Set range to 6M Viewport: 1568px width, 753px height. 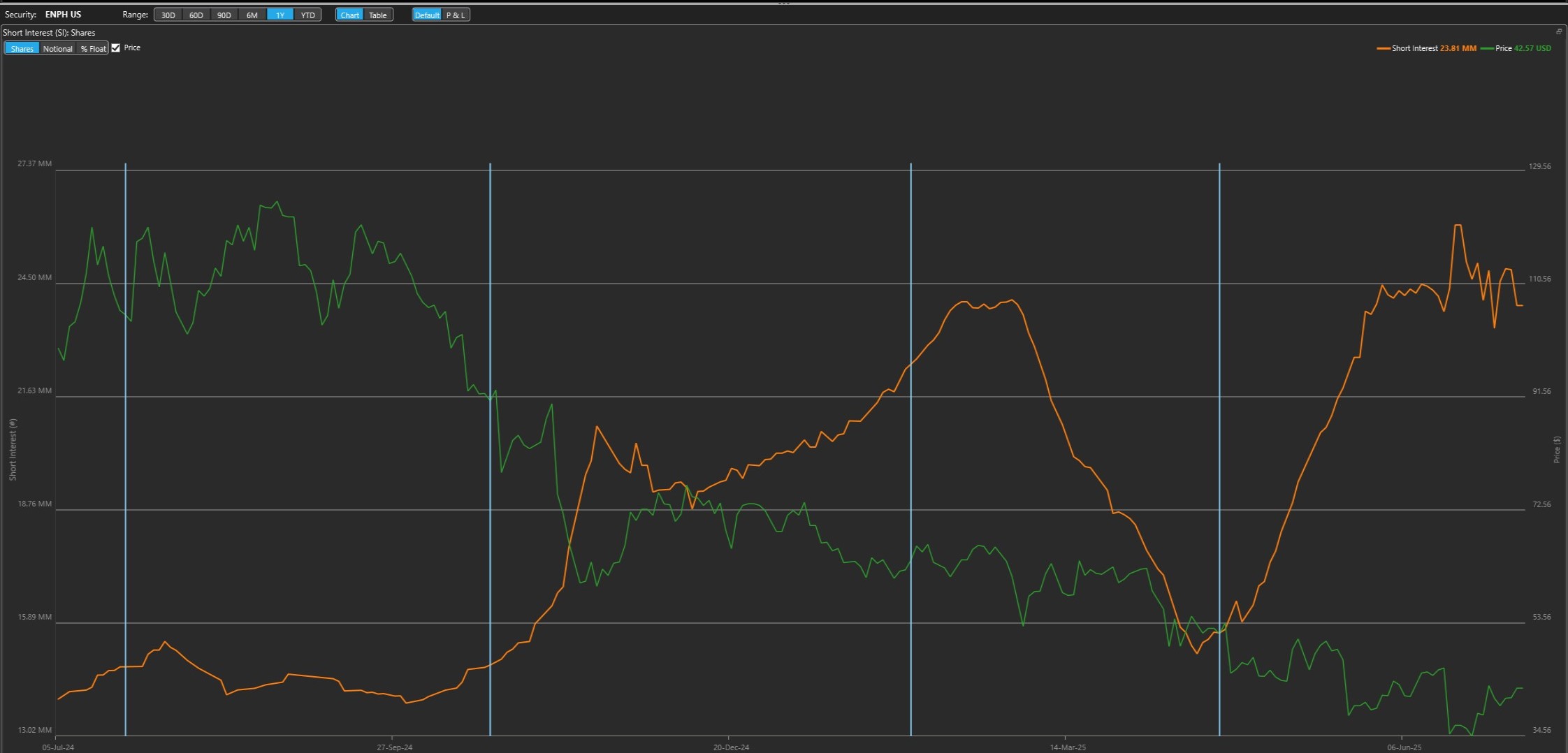coord(252,15)
